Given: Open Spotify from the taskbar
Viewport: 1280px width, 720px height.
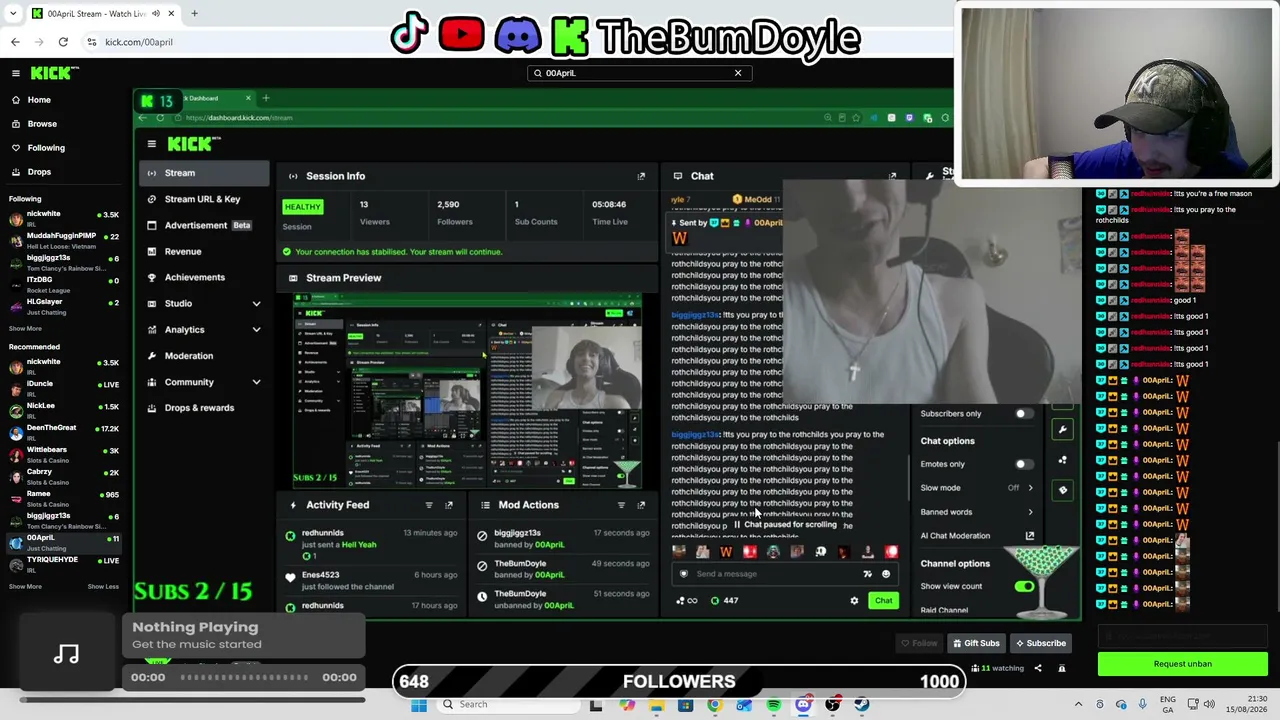Looking at the screenshot, I should coord(774,705).
